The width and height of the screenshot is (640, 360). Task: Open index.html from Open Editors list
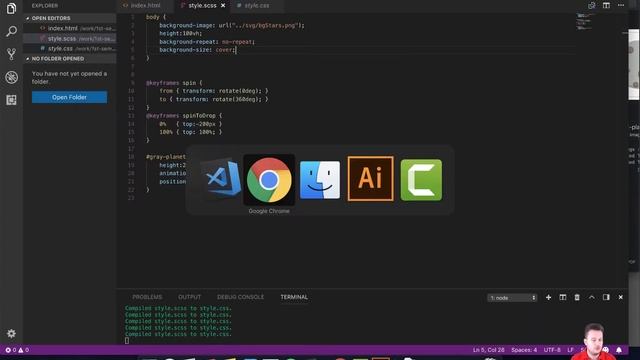click(69, 29)
